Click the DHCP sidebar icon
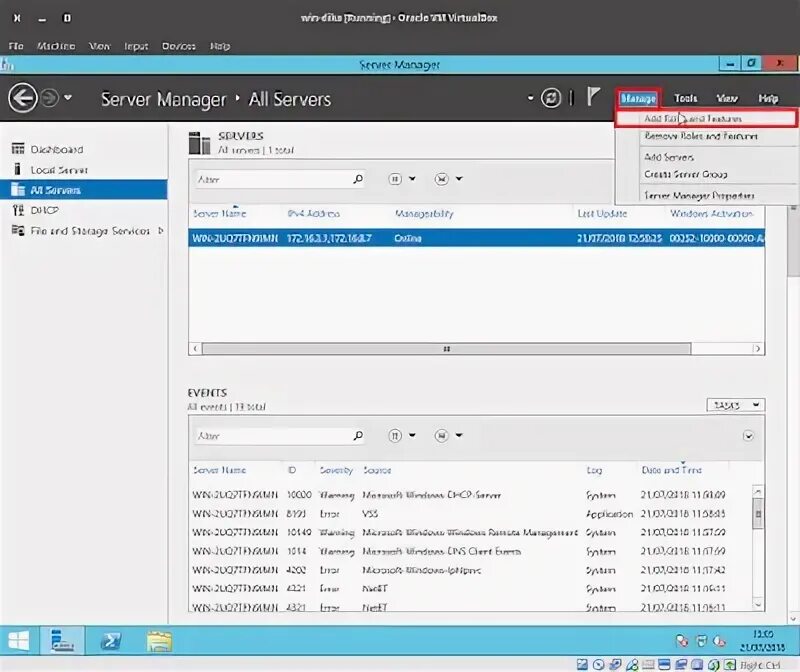Screen dimensions: 800x672 (18, 210)
